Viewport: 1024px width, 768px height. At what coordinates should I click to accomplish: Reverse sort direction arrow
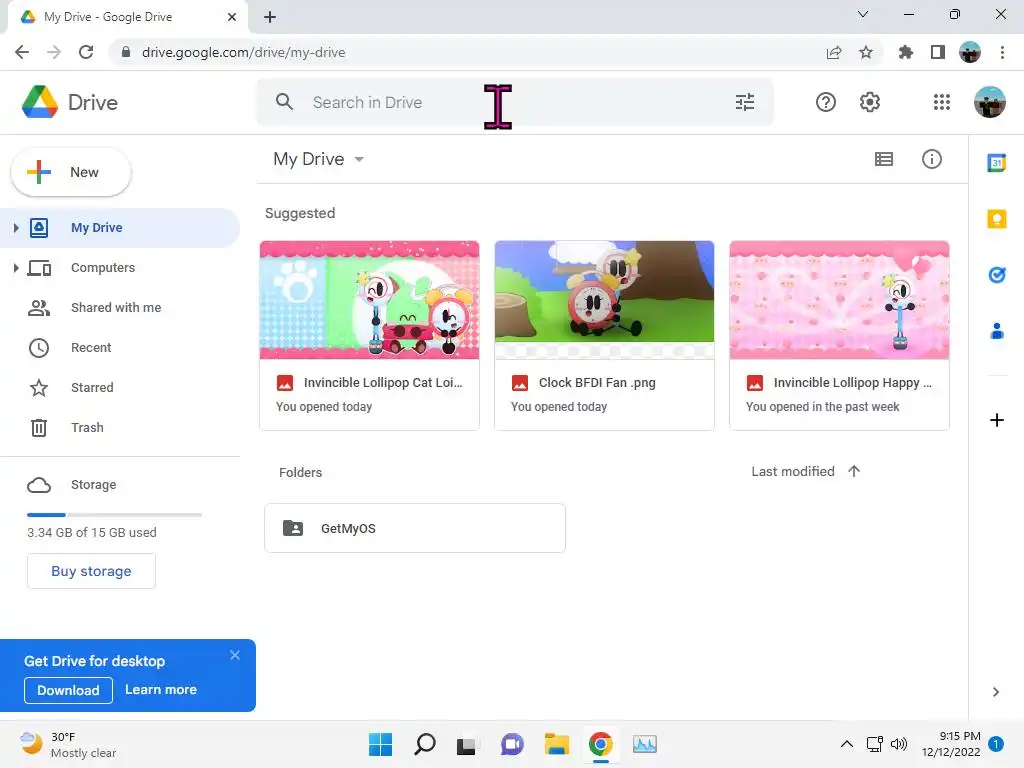[x=854, y=471]
